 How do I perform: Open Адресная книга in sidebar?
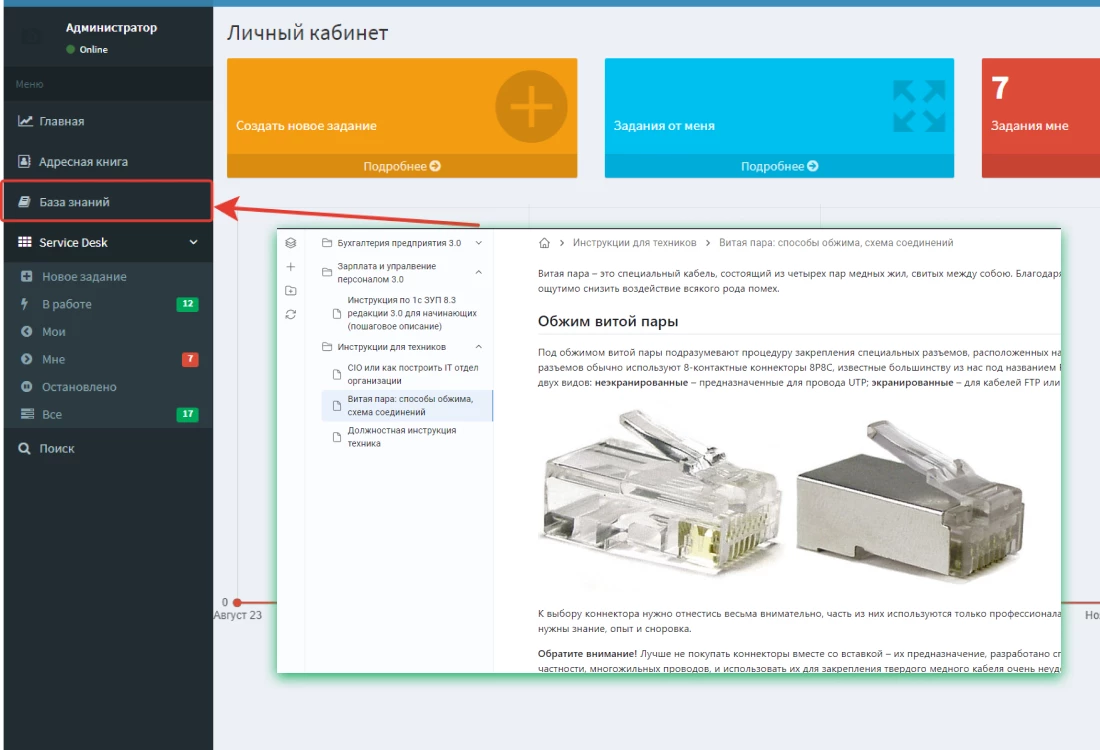[x=83, y=161]
